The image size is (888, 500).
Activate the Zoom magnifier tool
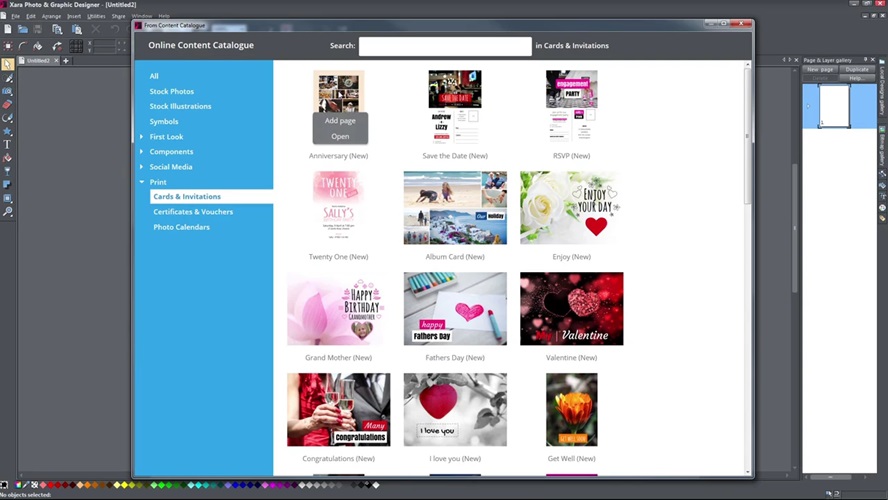coord(8,212)
